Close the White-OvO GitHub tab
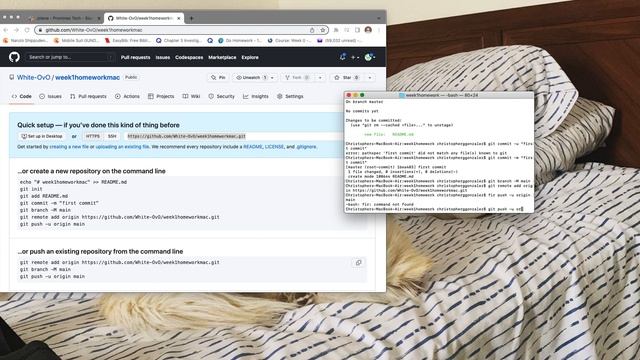The height and width of the screenshot is (360, 640). pos(179,18)
